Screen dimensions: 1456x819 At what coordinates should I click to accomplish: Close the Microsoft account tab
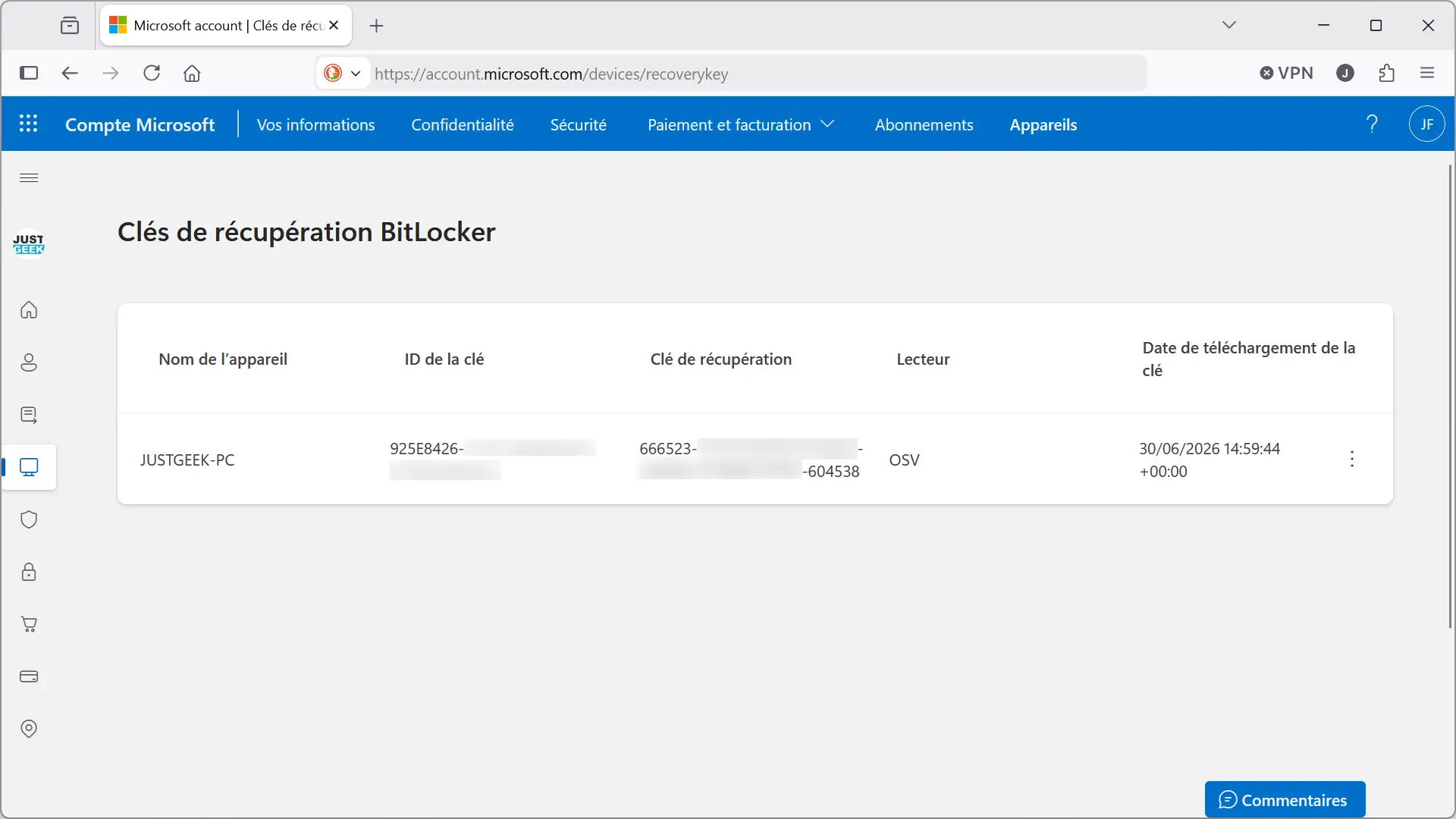coord(334,25)
